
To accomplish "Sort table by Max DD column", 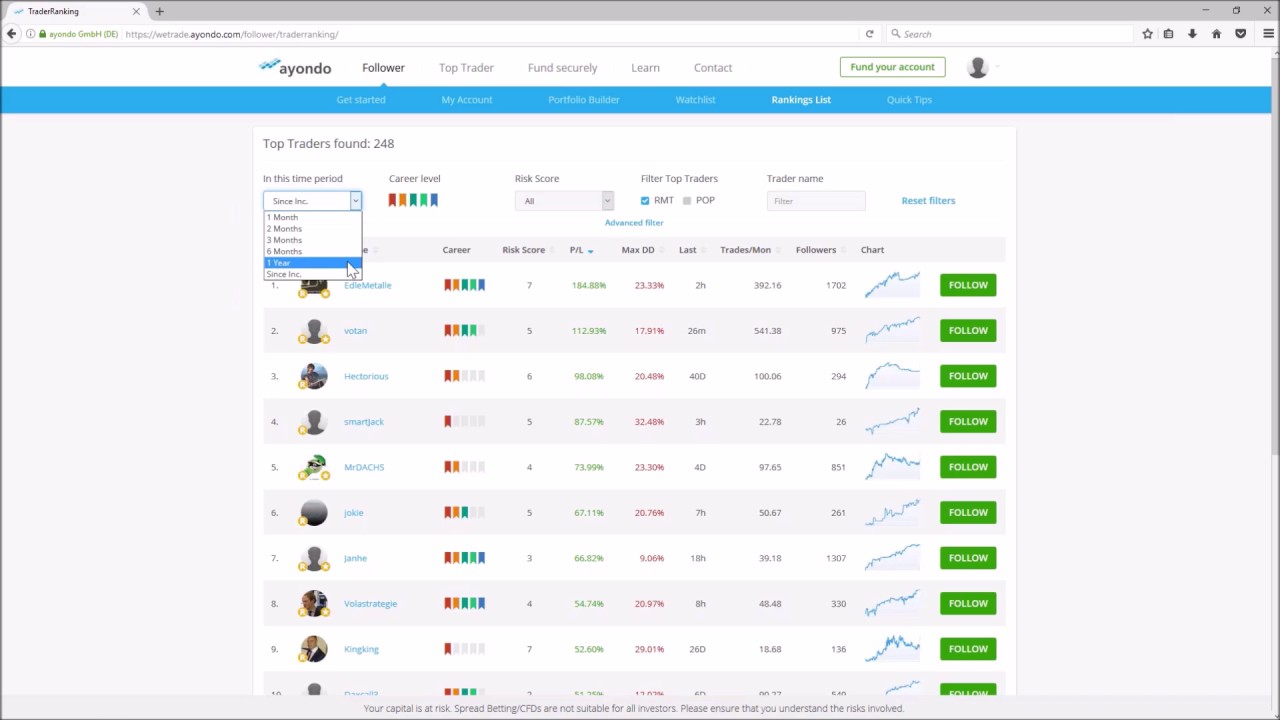I will tap(638, 250).
